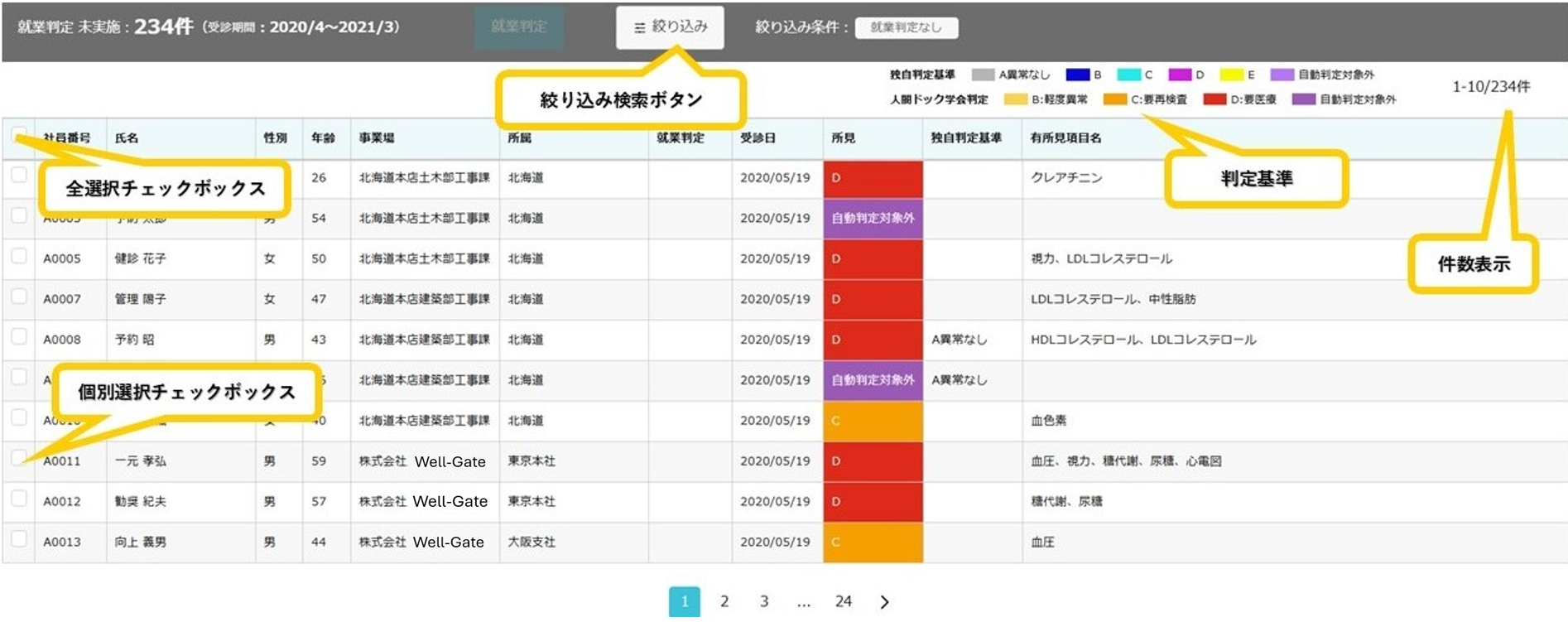The image size is (1568, 622).
Task: Click the 氏名 column header
Action: pos(127,138)
